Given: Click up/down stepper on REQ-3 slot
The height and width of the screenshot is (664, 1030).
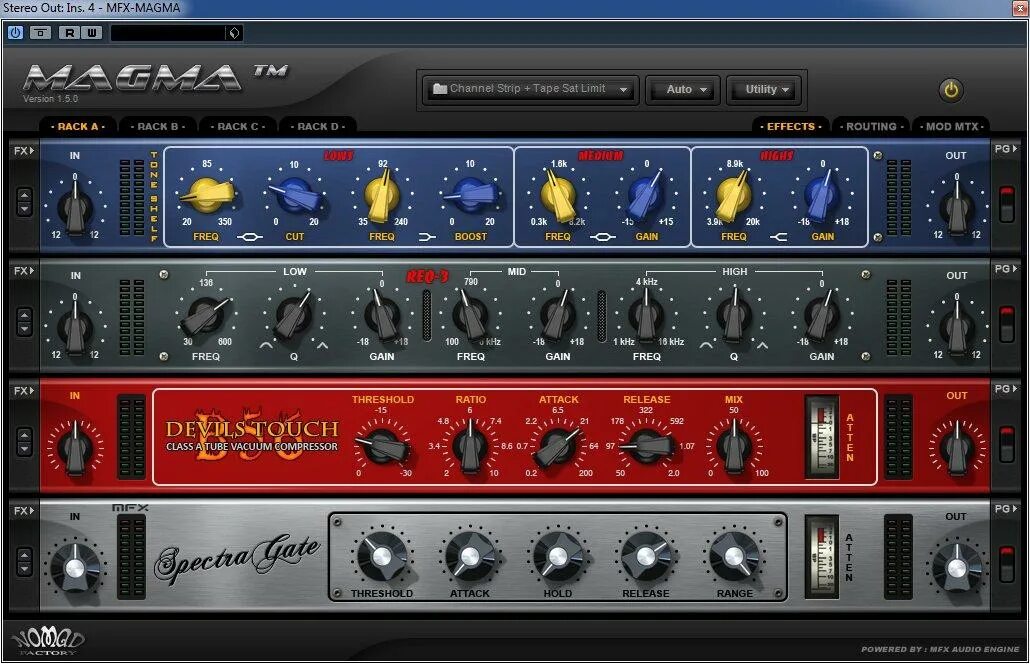Looking at the screenshot, I should 24,322.
